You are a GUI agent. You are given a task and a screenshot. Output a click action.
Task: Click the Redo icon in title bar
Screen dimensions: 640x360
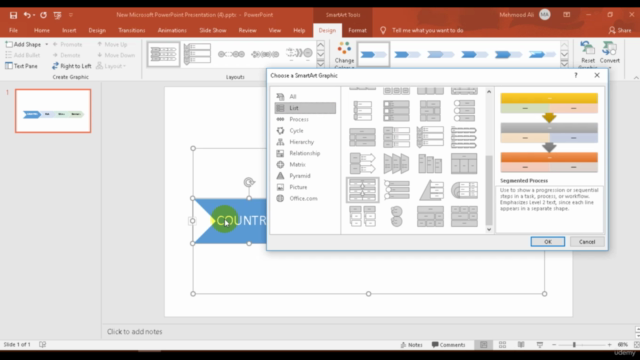[x=43, y=15]
